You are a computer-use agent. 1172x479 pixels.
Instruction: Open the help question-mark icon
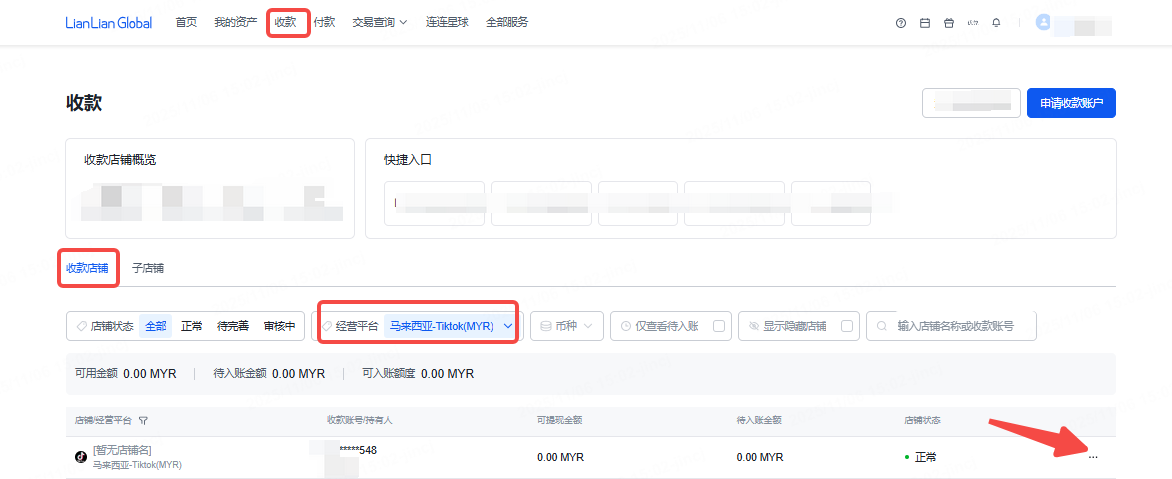tap(901, 23)
